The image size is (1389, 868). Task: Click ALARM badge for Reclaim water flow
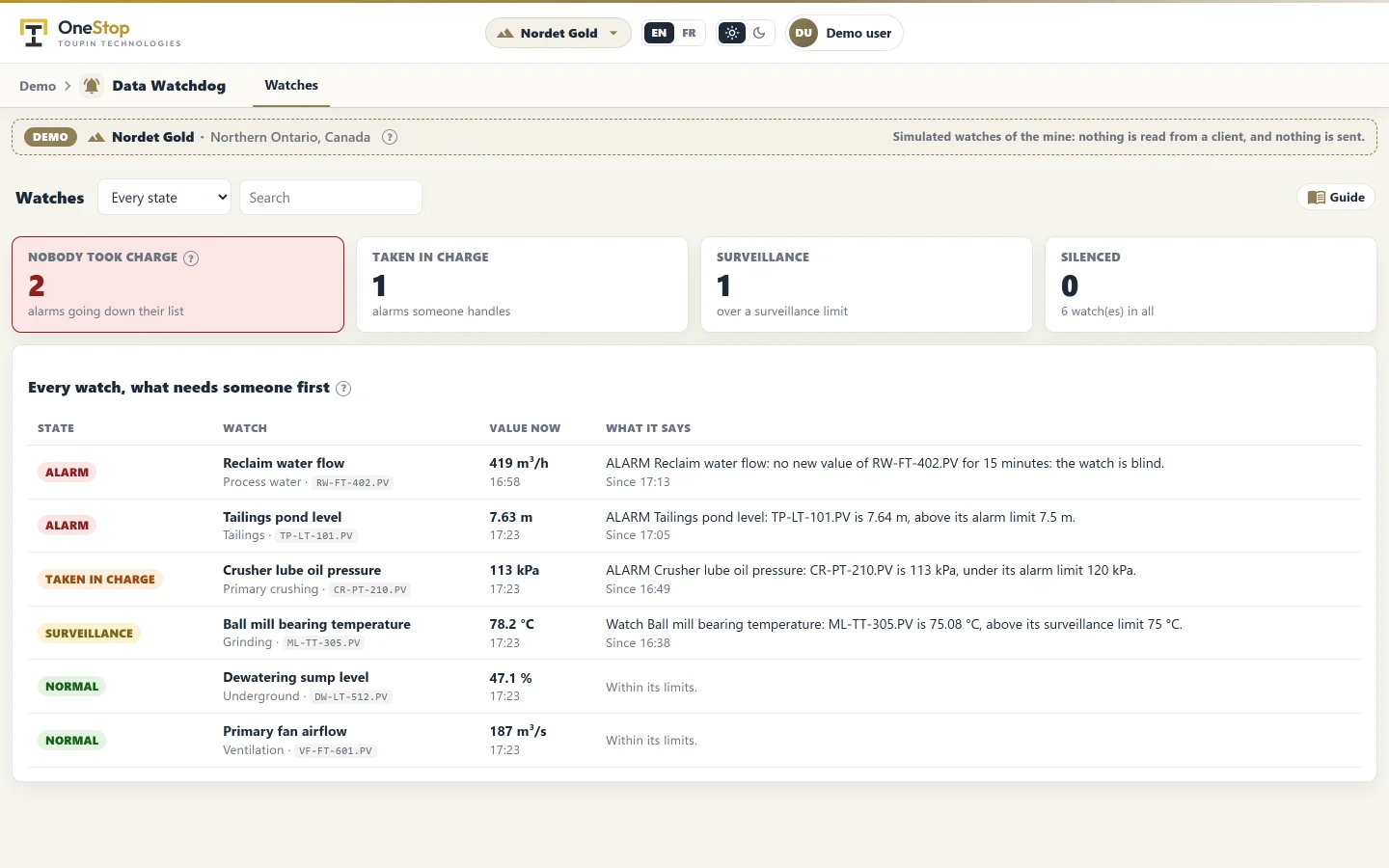(x=67, y=473)
